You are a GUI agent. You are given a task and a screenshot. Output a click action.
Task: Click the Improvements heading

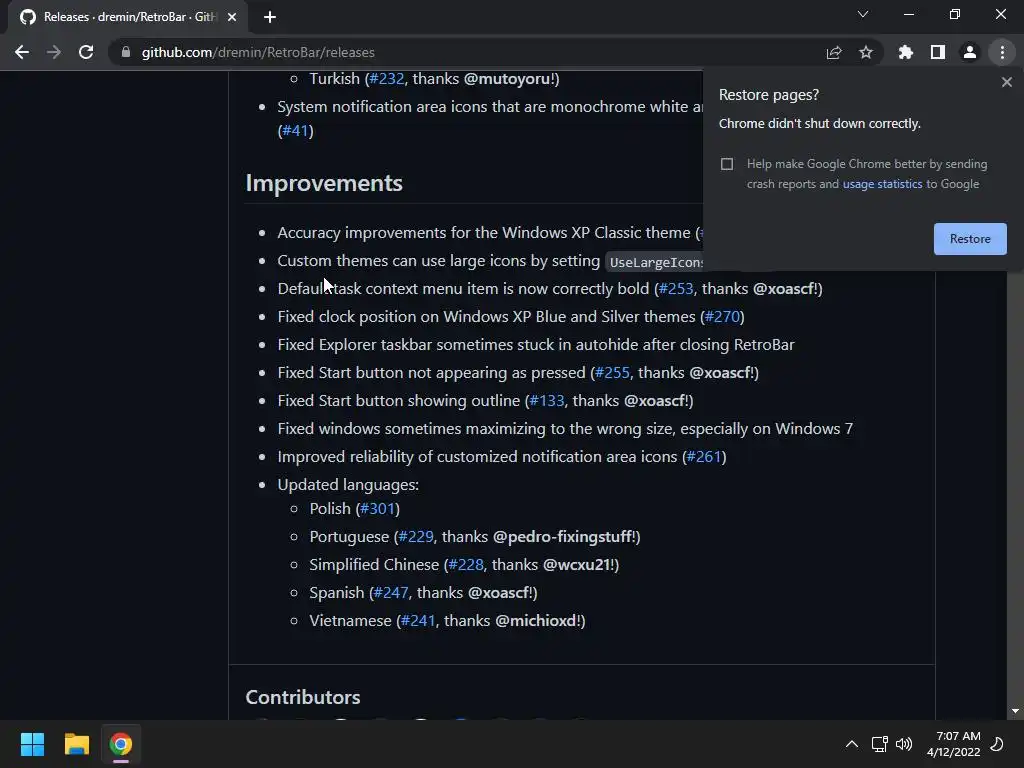[x=324, y=183]
